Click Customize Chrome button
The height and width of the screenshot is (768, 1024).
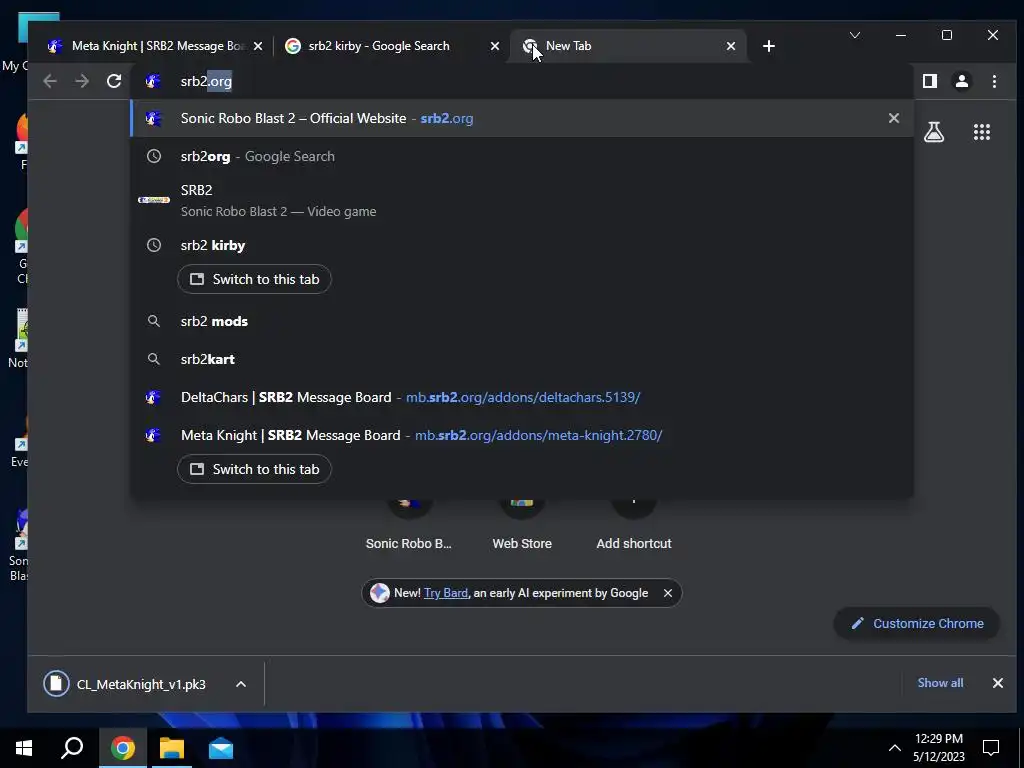click(x=917, y=624)
